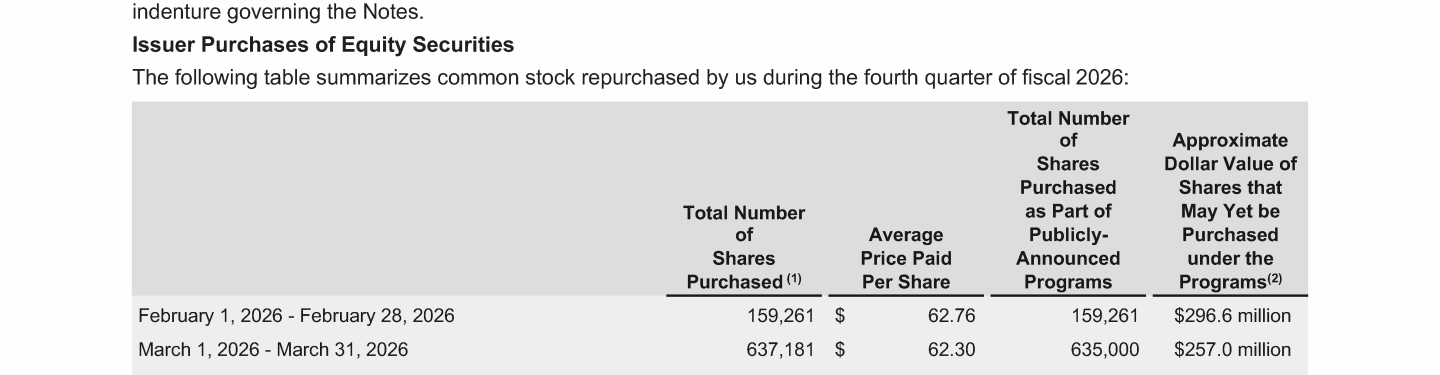Click the Total Number of Shares Purchased header
This screenshot has width=1440, height=375.
click(x=744, y=247)
